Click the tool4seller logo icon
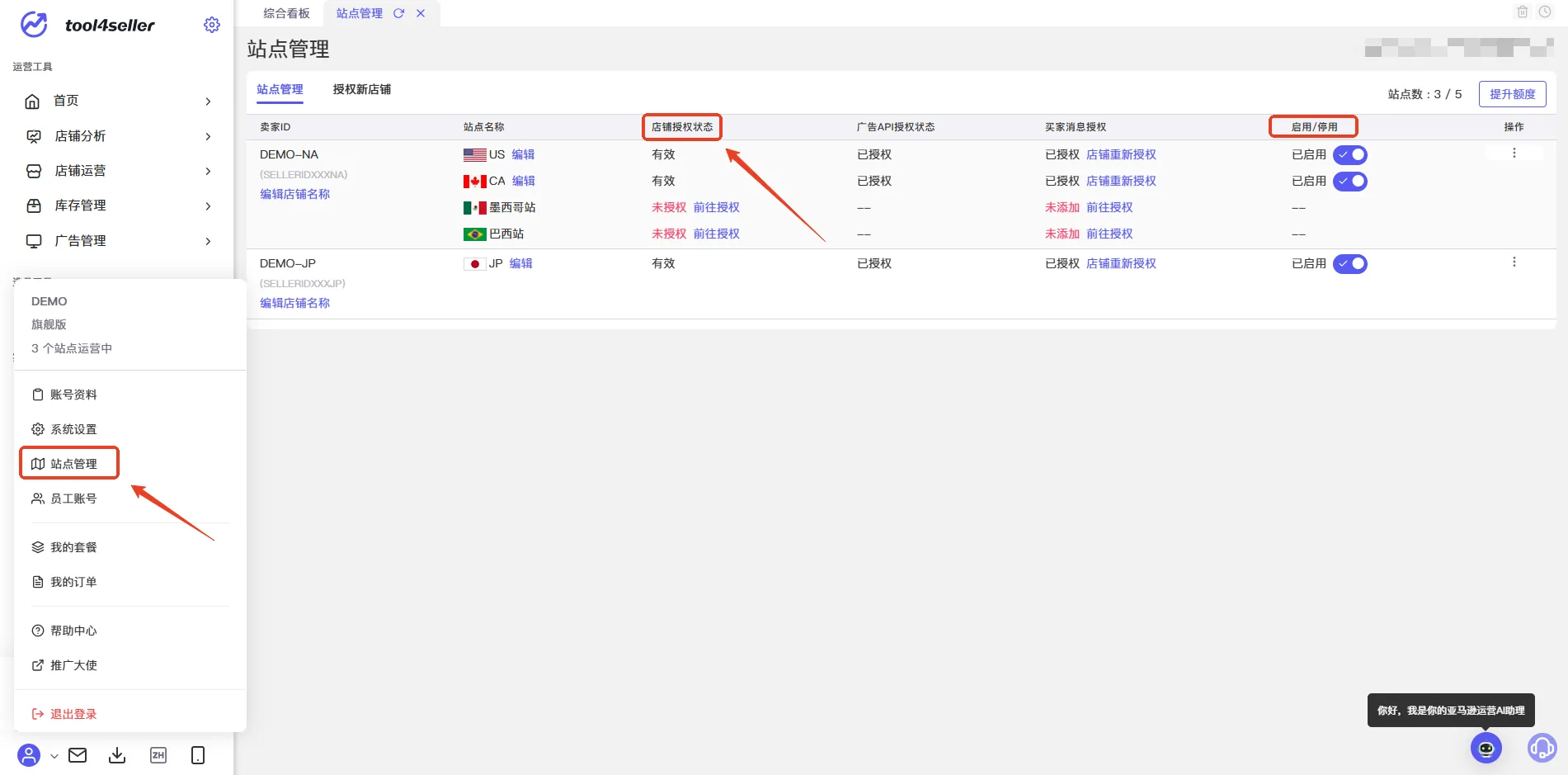The image size is (1568, 775). click(x=34, y=25)
